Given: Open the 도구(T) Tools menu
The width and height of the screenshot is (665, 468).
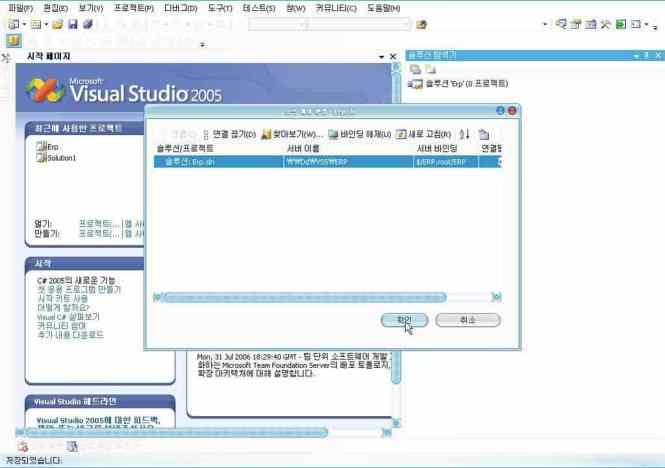Looking at the screenshot, I should pos(220,8).
